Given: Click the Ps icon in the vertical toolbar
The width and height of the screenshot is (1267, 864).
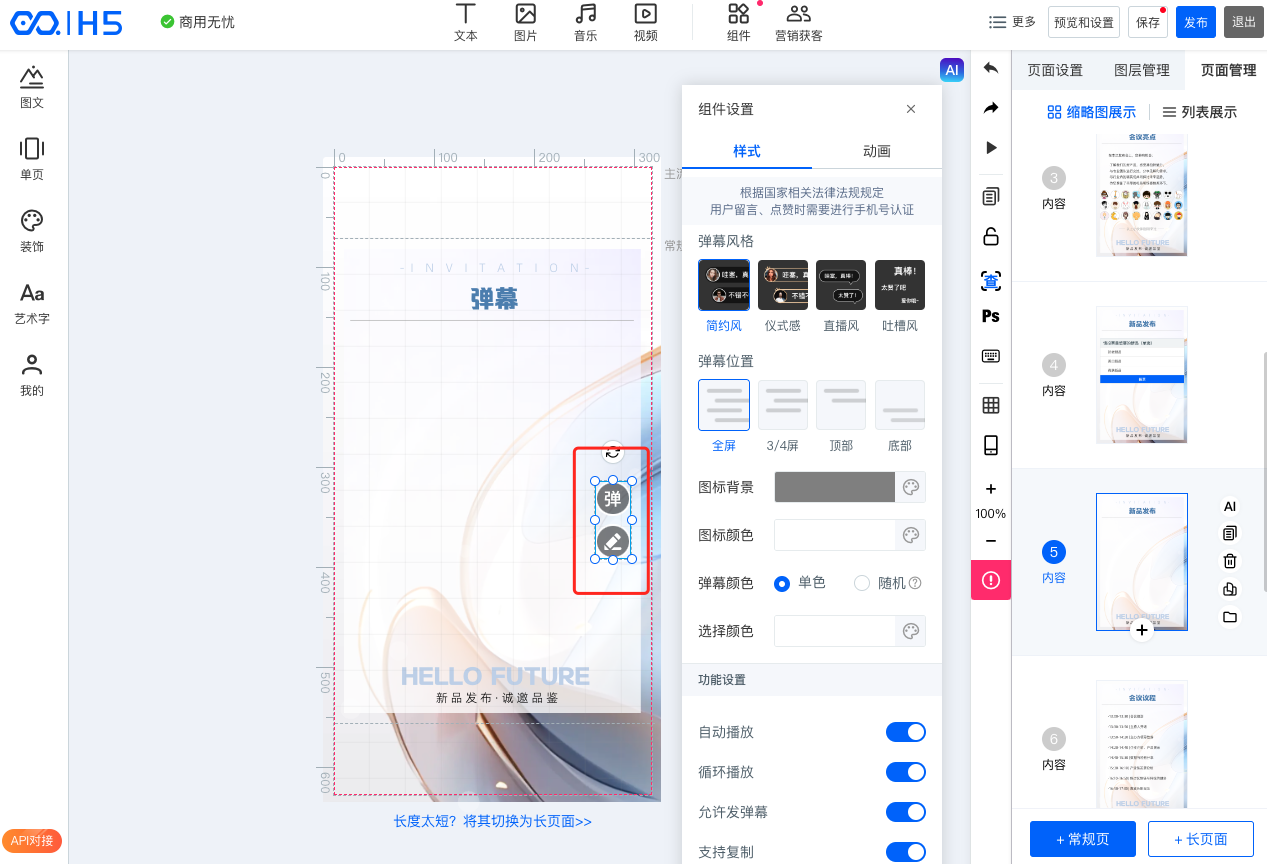Looking at the screenshot, I should 991,316.
